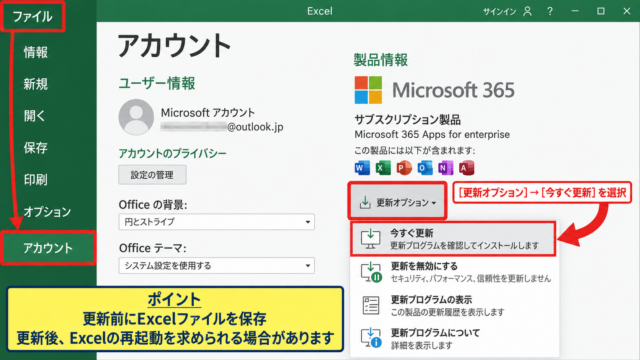640x360 pixels.
Task: Select 開く in the sidebar
Action: [x=34, y=116]
